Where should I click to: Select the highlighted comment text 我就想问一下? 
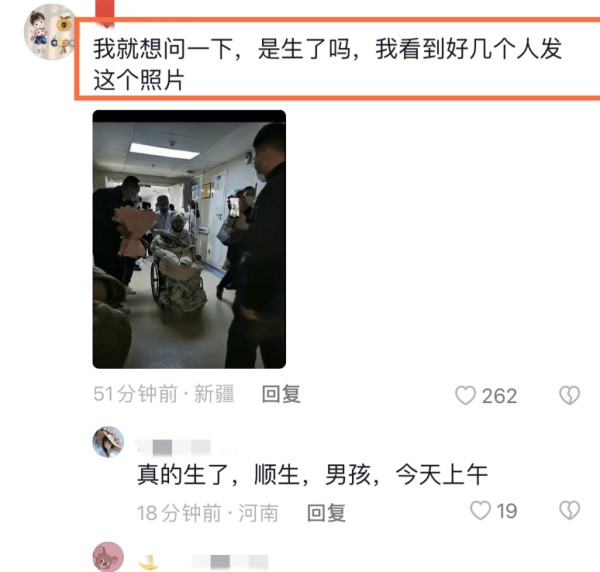point(163,49)
